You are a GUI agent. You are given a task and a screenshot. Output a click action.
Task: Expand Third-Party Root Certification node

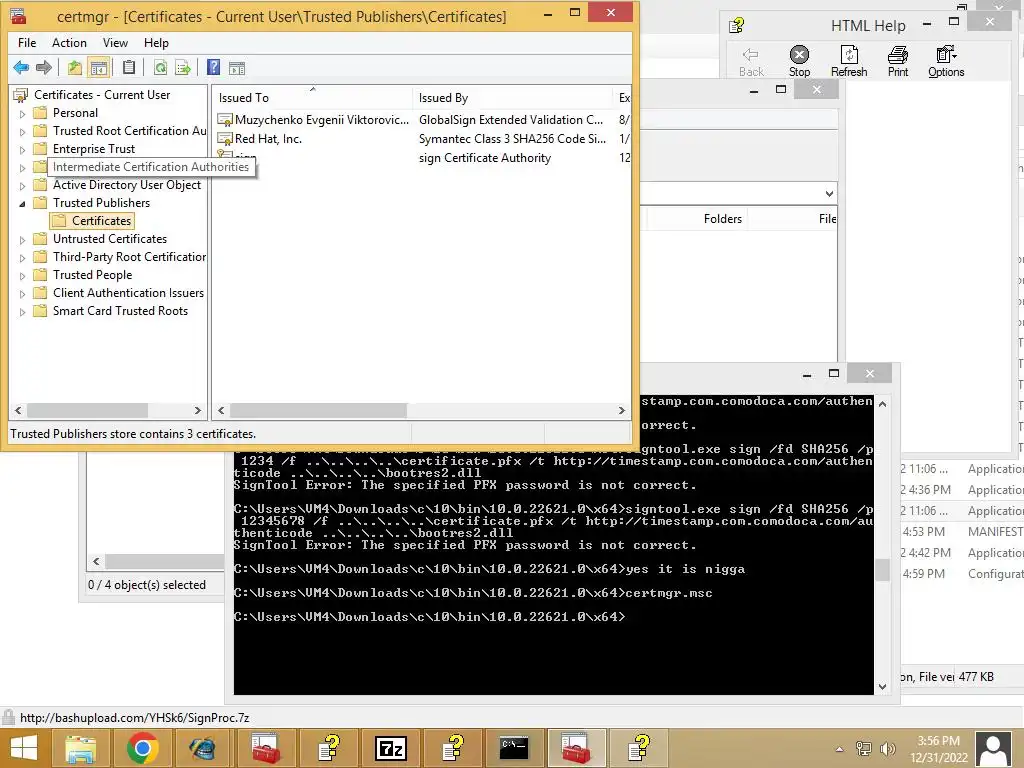click(x=22, y=257)
